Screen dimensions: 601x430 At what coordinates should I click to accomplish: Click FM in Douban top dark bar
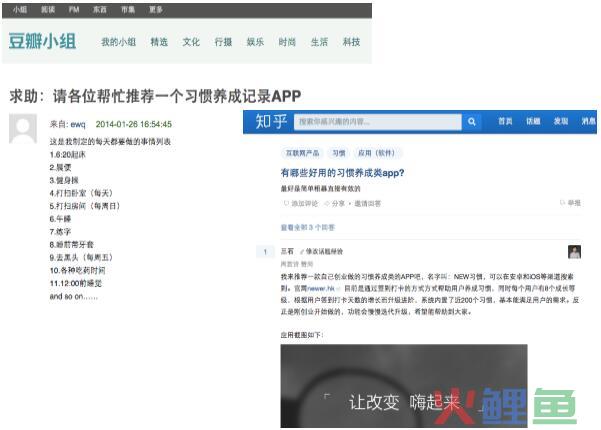74,10
